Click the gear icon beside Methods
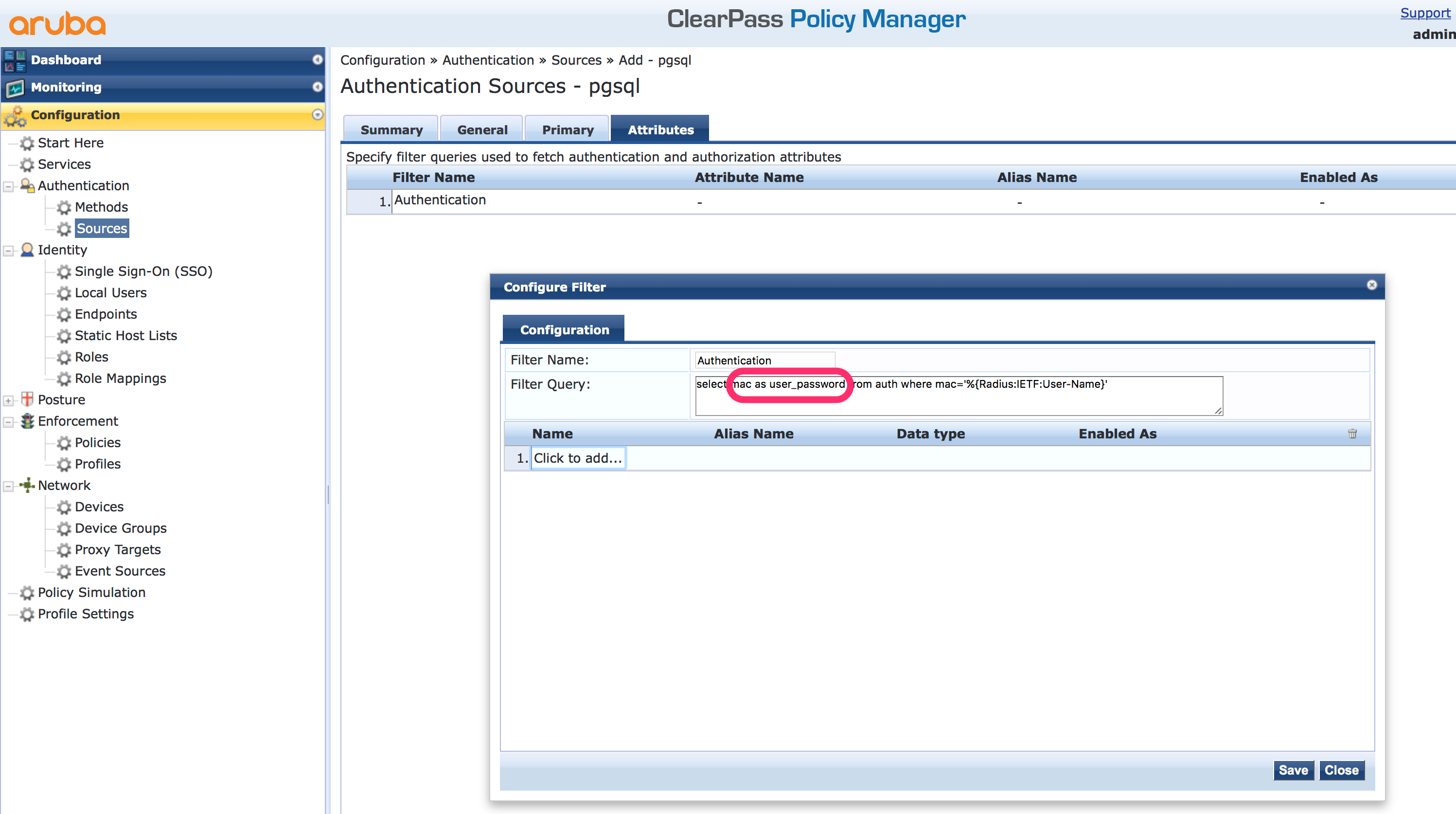This screenshot has height=814, width=1456. coord(64,208)
